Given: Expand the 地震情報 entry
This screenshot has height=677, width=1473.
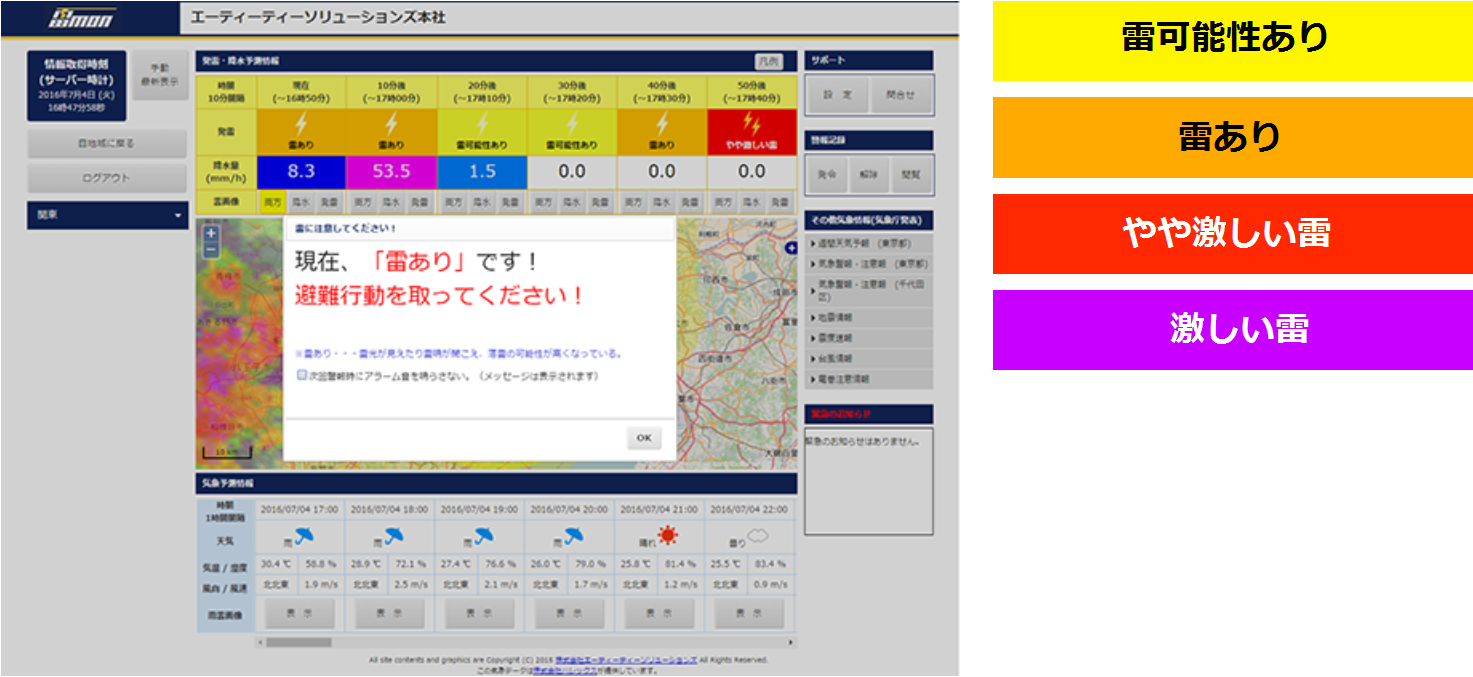Looking at the screenshot, I should tap(869, 317).
